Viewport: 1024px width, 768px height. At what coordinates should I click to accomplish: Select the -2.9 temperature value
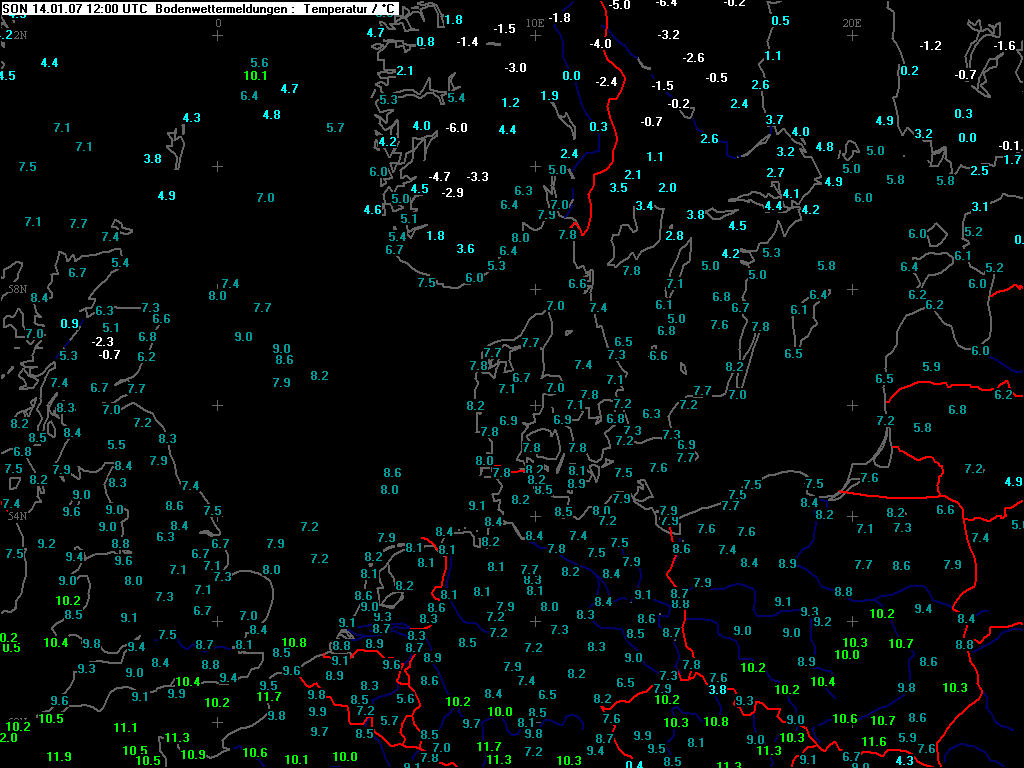click(x=453, y=192)
